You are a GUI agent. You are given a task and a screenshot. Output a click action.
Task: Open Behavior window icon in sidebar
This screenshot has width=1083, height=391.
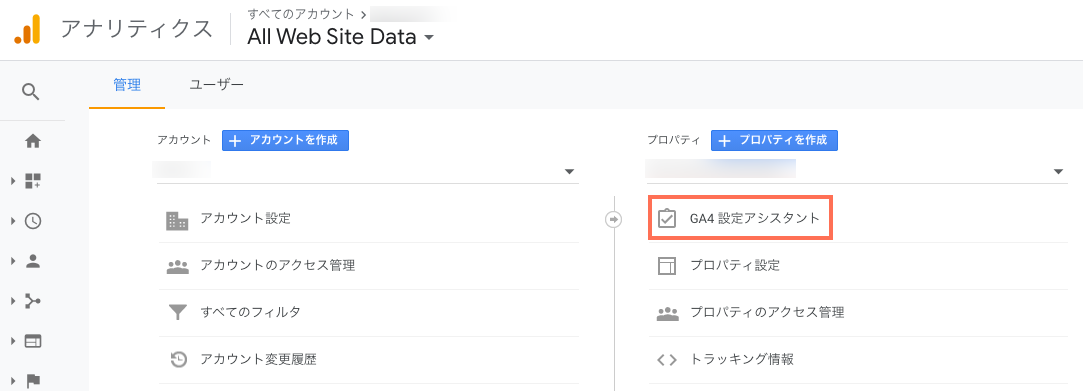click(32, 341)
